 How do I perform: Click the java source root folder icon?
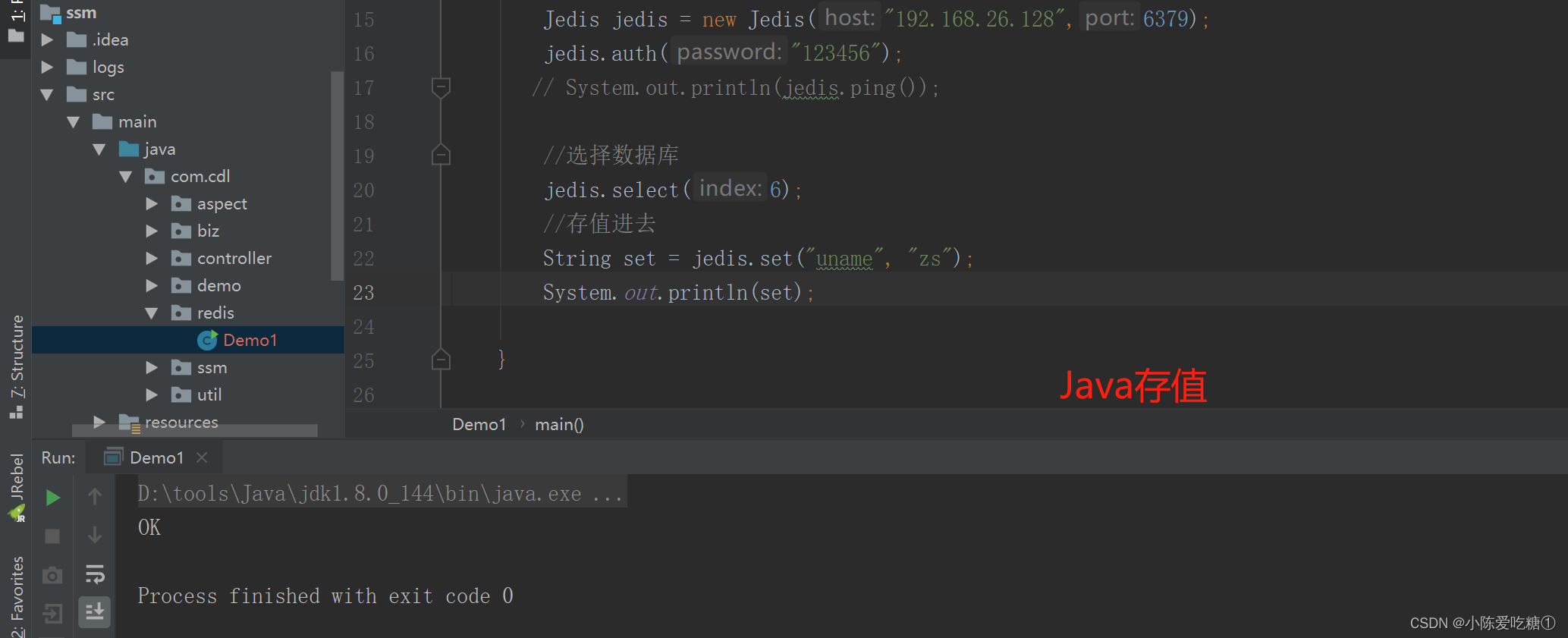point(129,149)
